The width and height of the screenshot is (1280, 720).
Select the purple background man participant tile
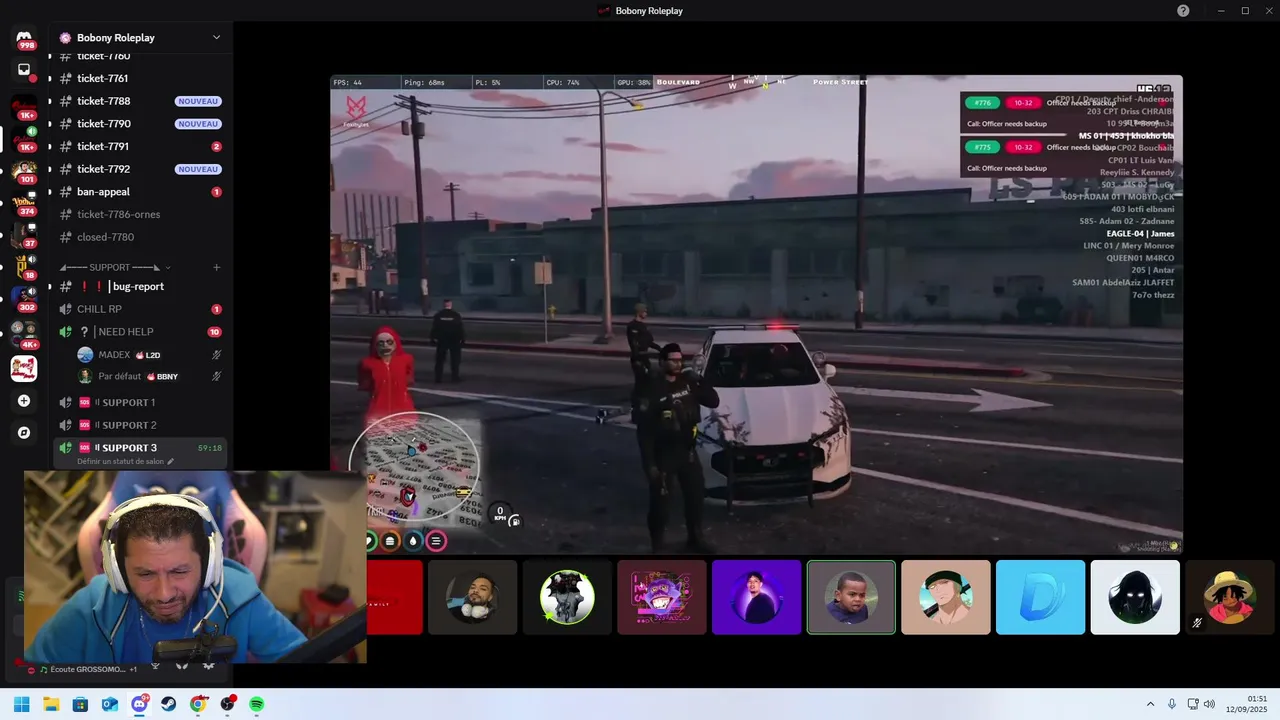click(x=756, y=597)
